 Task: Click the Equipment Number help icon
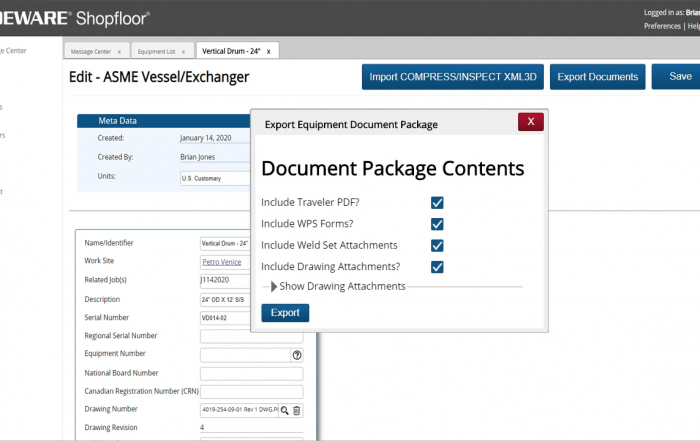point(297,354)
